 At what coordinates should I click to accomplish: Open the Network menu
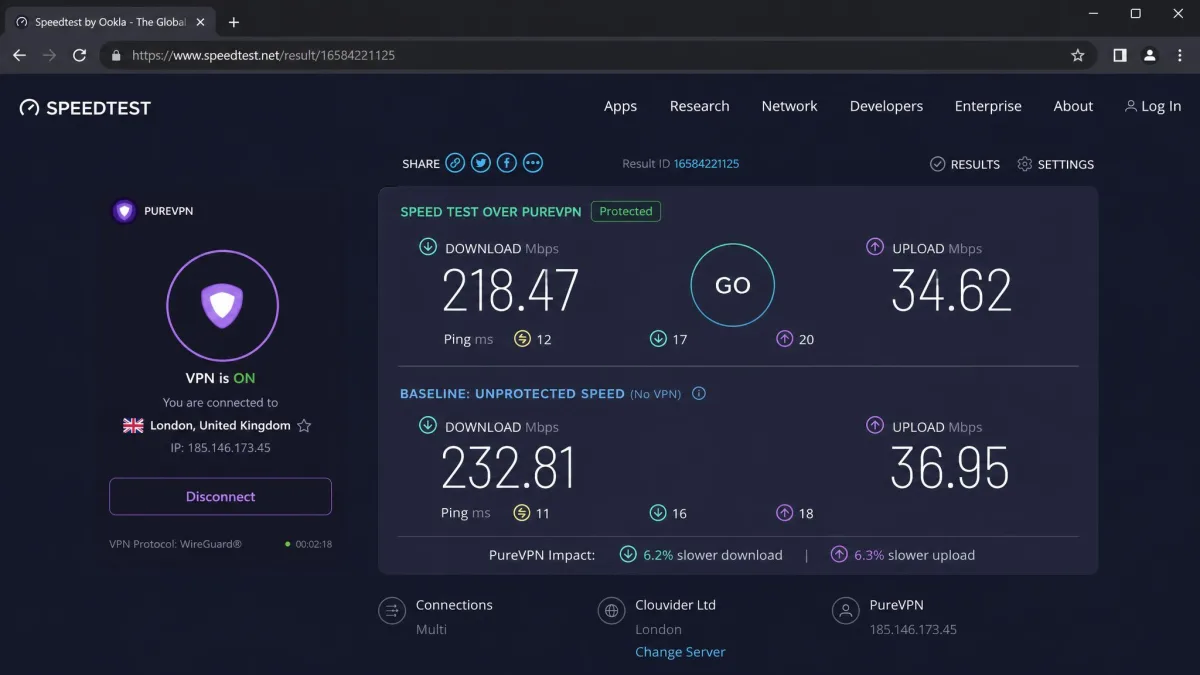(x=789, y=106)
